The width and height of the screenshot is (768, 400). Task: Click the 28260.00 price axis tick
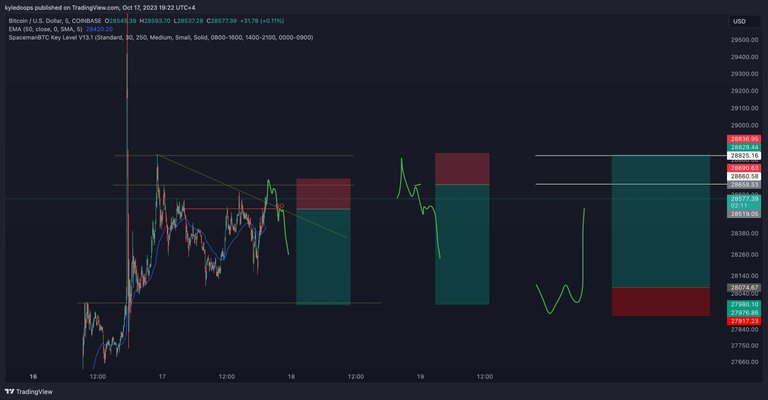pos(744,255)
